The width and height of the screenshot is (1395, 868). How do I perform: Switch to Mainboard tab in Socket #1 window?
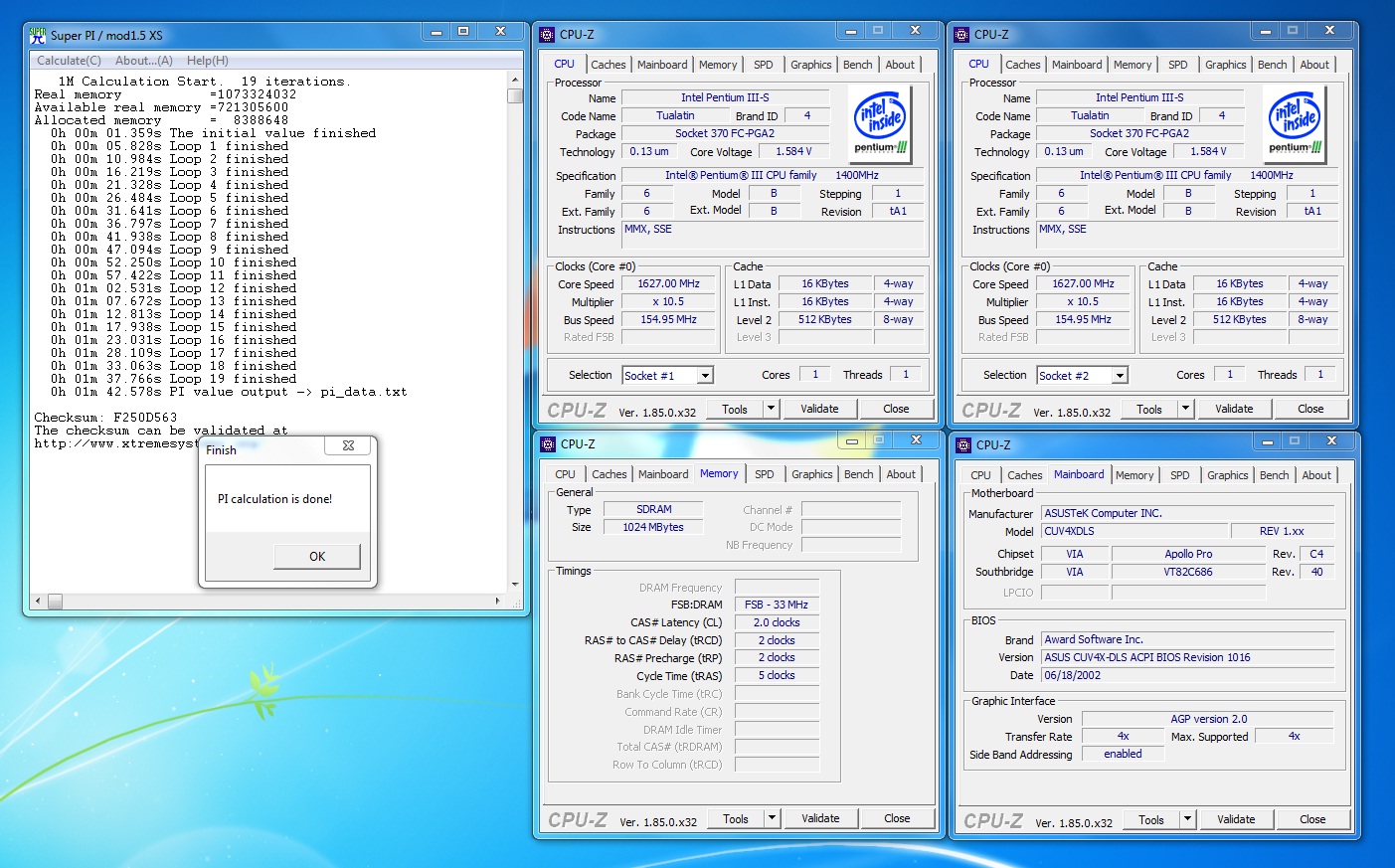[662, 65]
